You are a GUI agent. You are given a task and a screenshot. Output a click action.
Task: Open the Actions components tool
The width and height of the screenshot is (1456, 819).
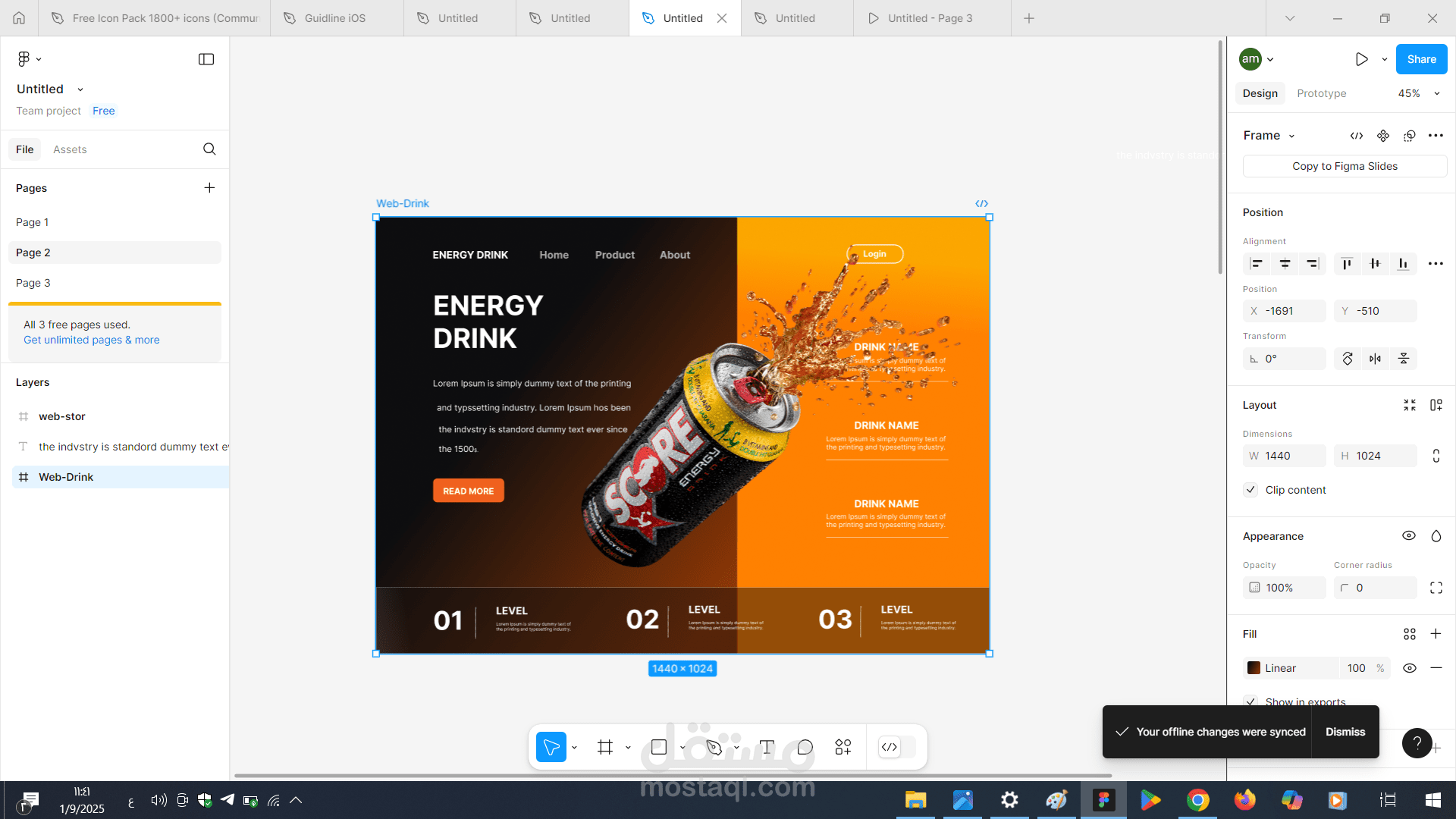[x=843, y=747]
